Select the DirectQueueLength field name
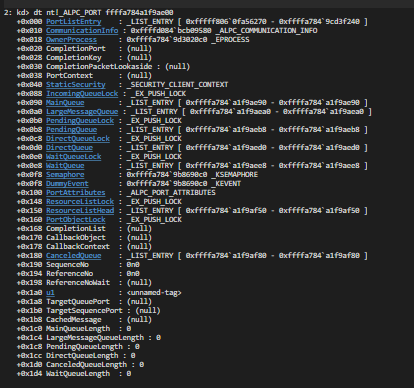This screenshot has height=388, width=414. [82, 356]
